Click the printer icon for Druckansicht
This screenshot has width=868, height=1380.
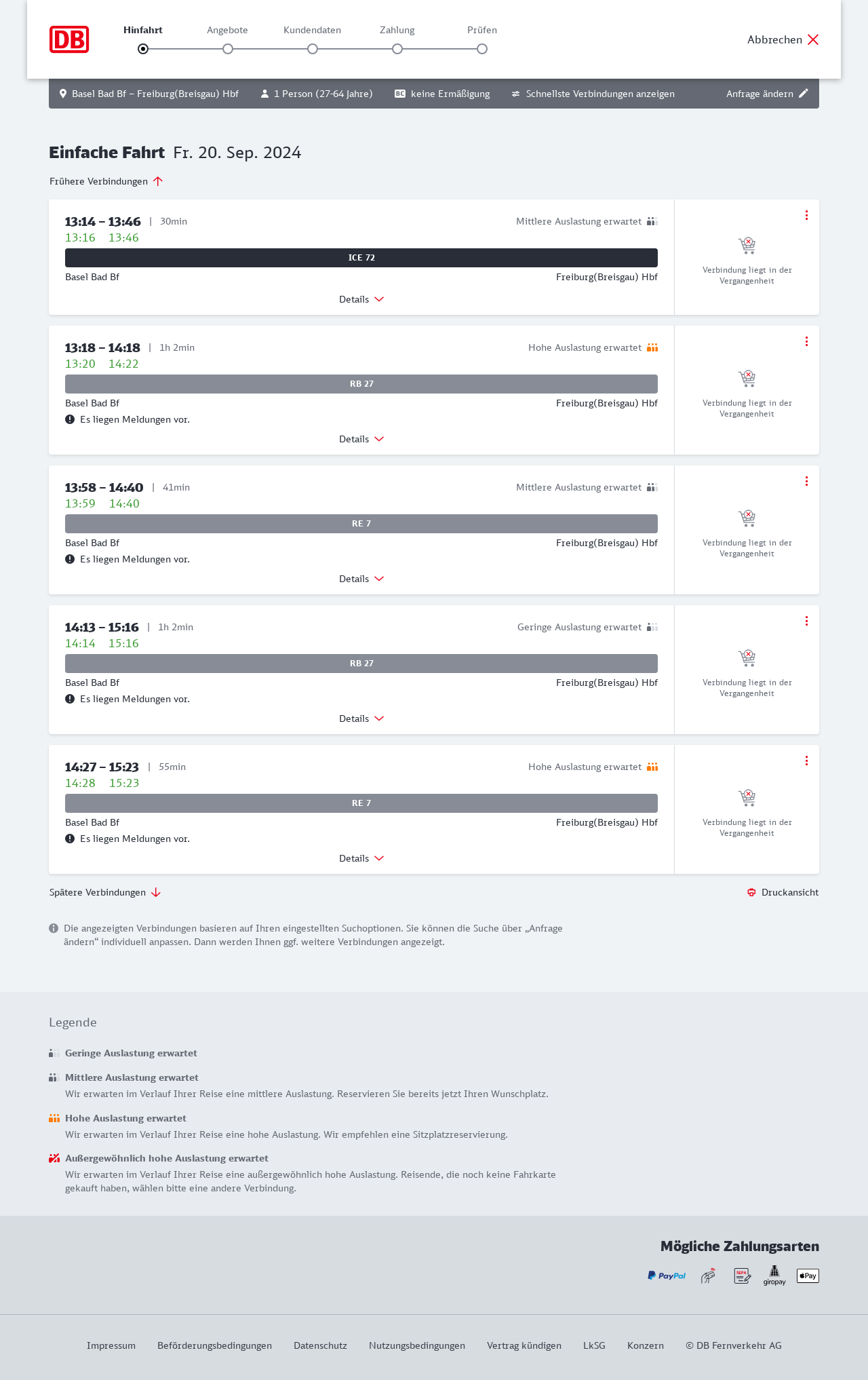(x=751, y=892)
